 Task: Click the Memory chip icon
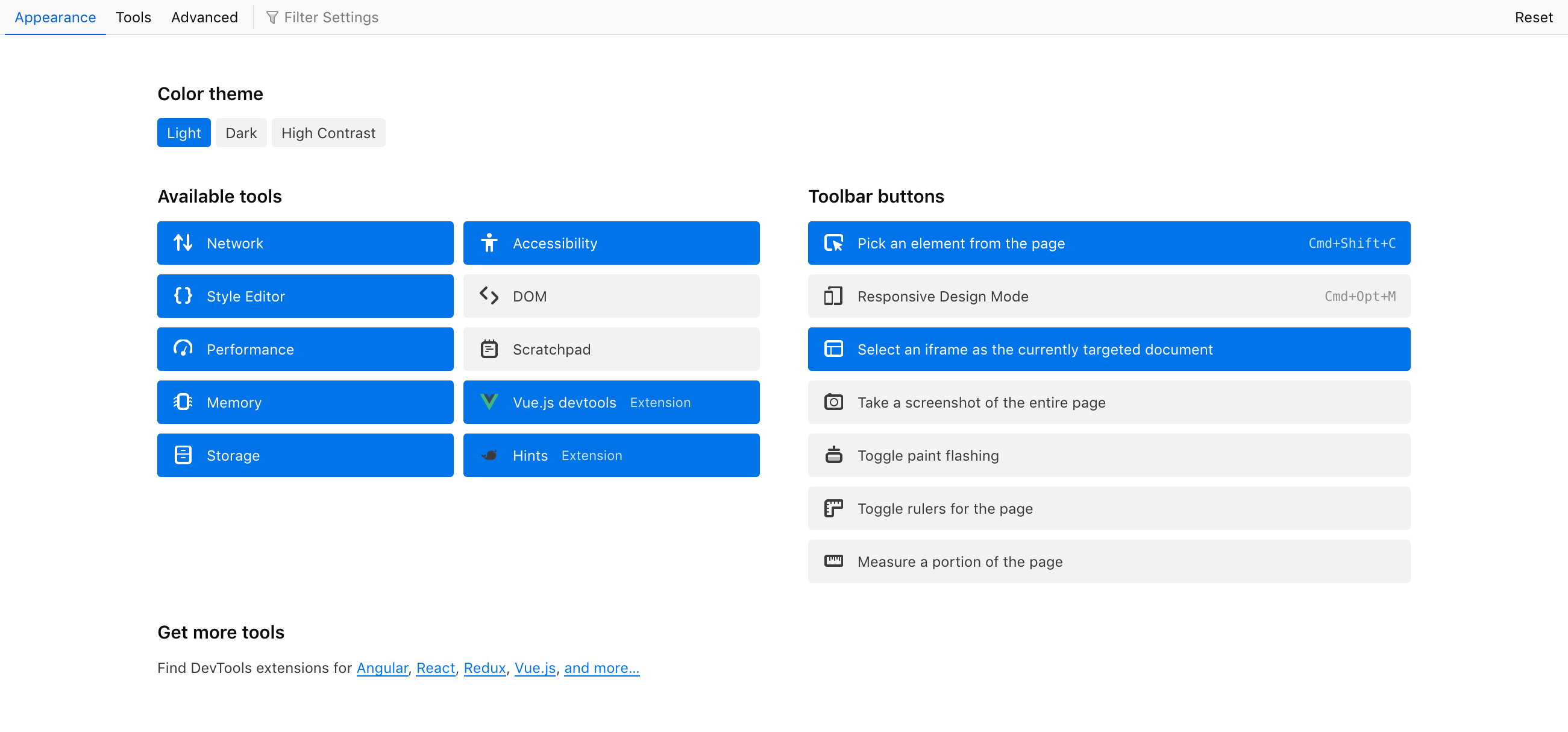(183, 402)
